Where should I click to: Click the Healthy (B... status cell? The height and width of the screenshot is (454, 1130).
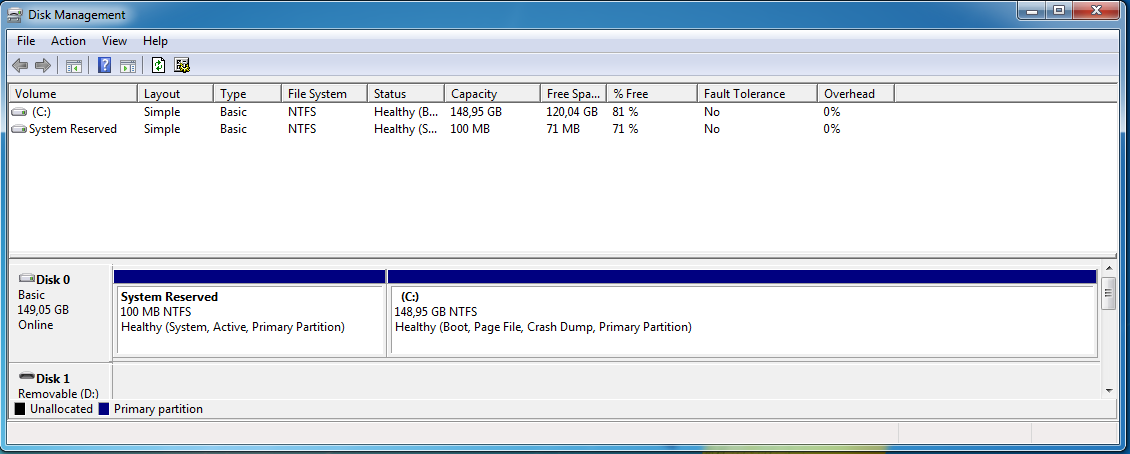(x=405, y=112)
